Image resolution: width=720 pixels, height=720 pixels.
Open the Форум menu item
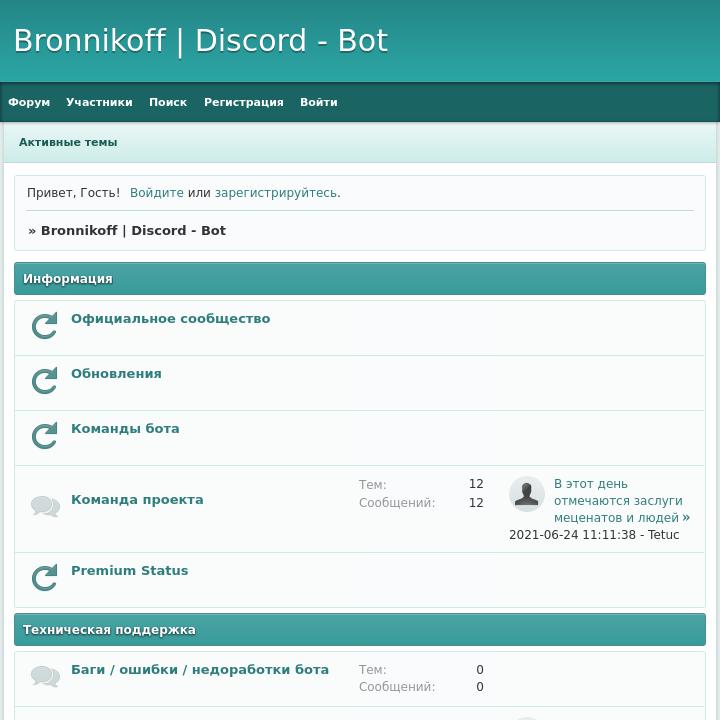coord(29,102)
